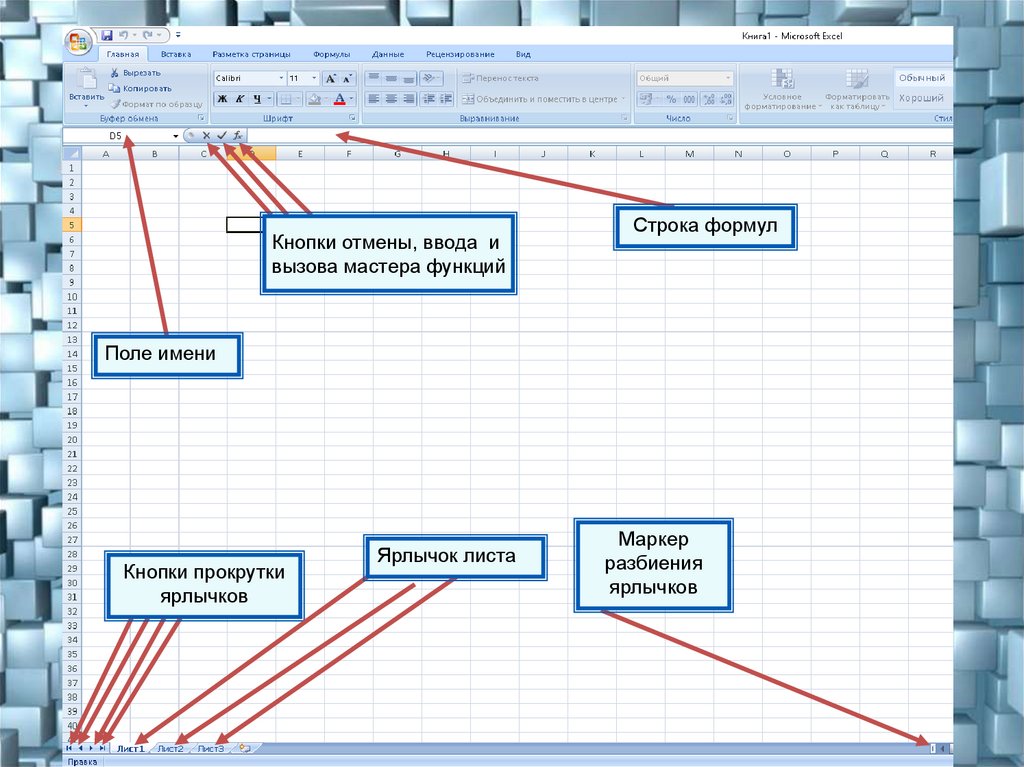The height and width of the screenshot is (767, 1024).
Task: Click the Вставить paste clipboard icon
Action: 87,80
